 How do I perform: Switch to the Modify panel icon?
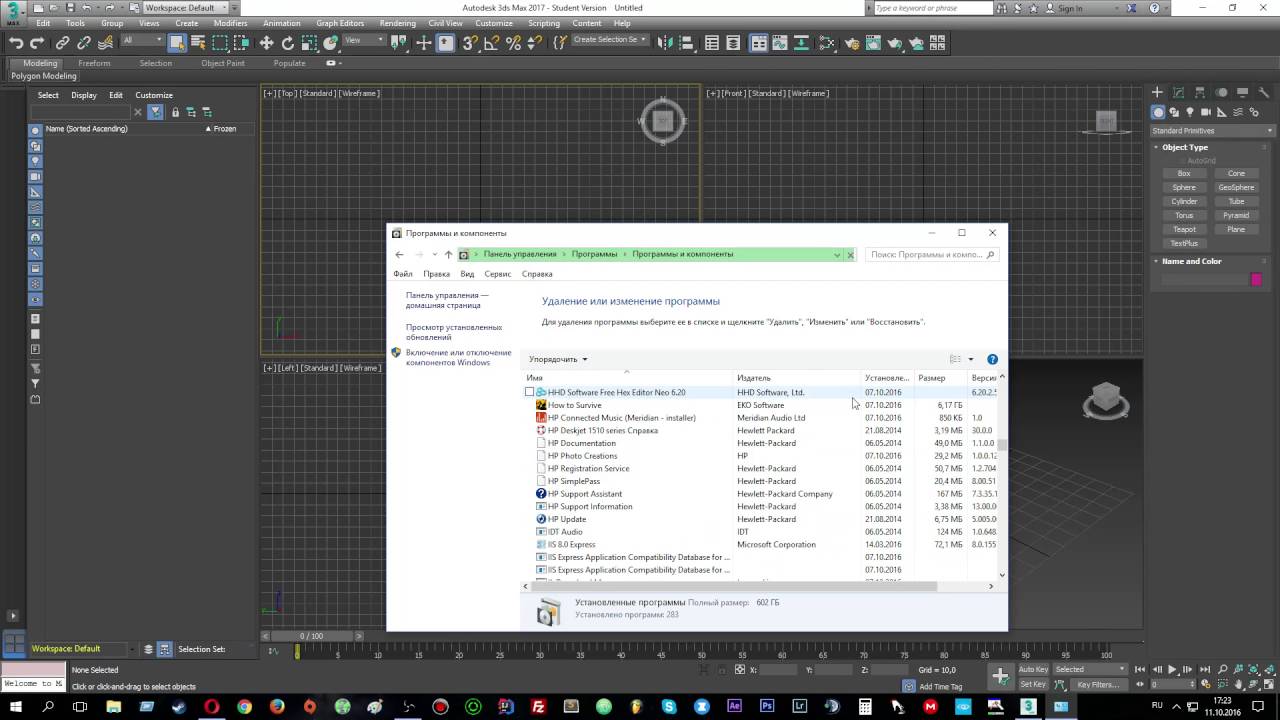(x=1179, y=93)
